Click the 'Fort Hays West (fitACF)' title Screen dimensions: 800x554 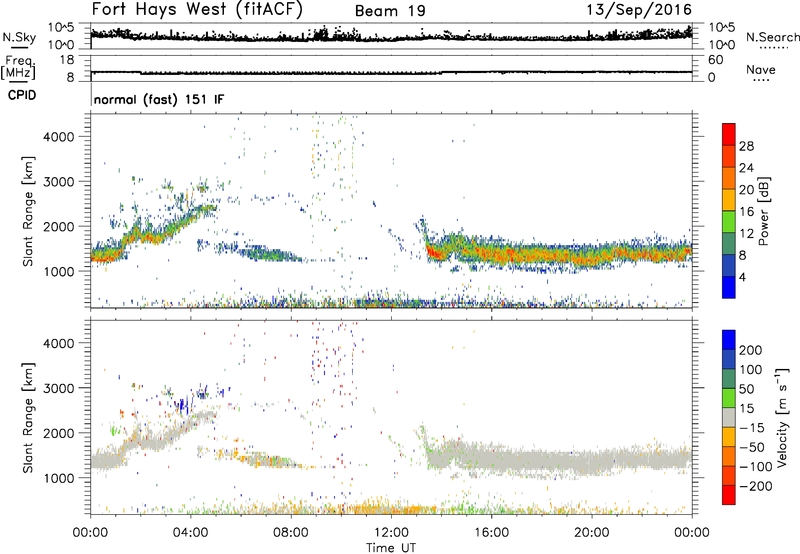pos(197,9)
